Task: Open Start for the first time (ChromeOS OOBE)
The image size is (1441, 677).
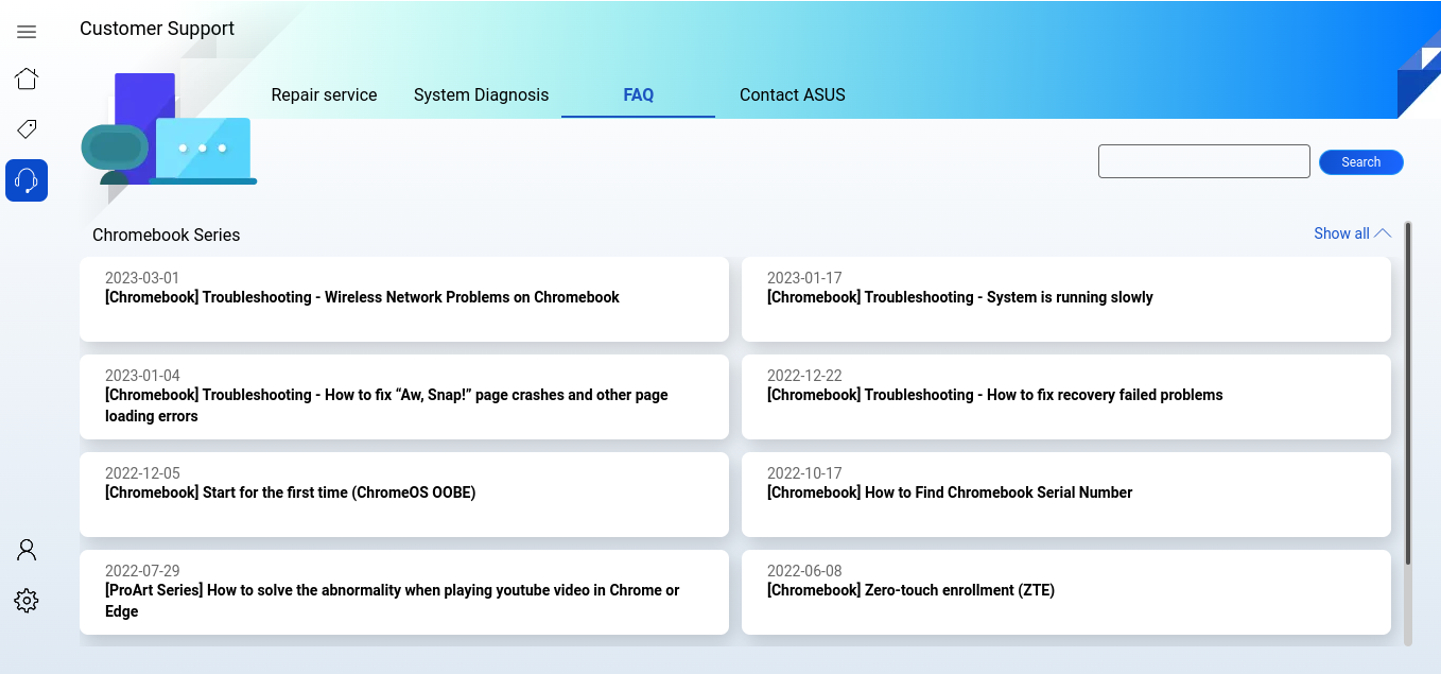Action: coord(404,494)
